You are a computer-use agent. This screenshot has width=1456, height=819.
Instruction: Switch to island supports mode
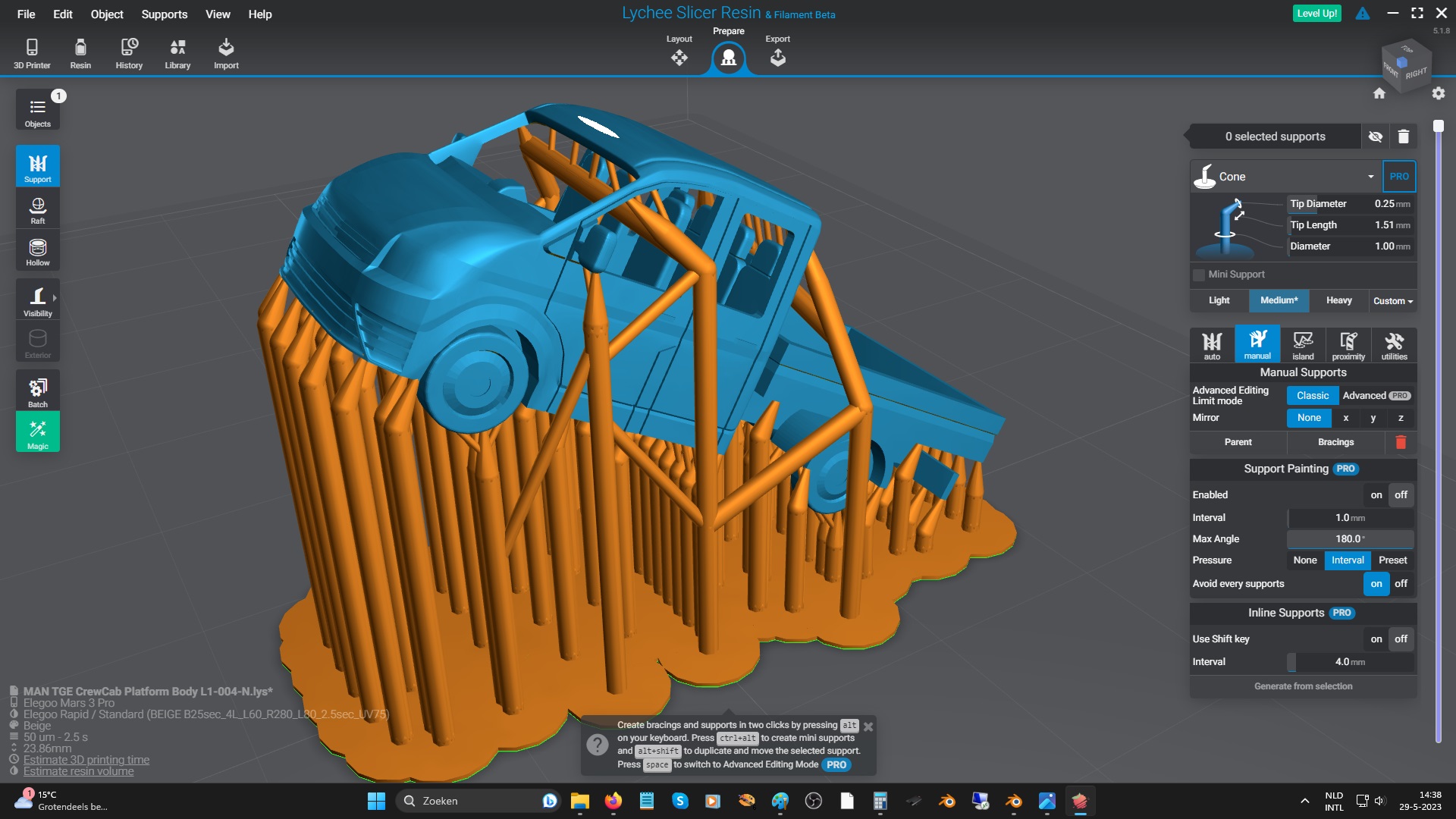click(1303, 345)
